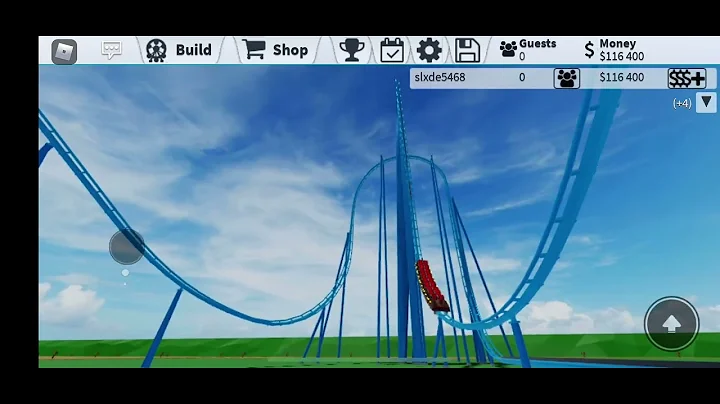The width and height of the screenshot is (720, 404).
Task: Click the Guests counter in toolbar
Action: (528, 50)
